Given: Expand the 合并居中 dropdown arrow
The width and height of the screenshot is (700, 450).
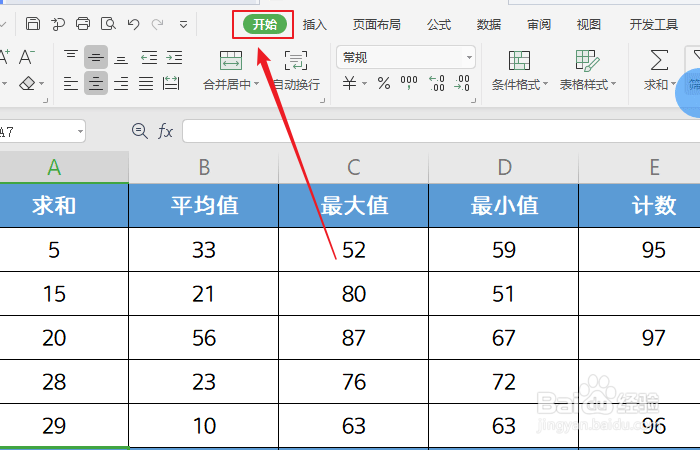Looking at the screenshot, I should point(256,84).
